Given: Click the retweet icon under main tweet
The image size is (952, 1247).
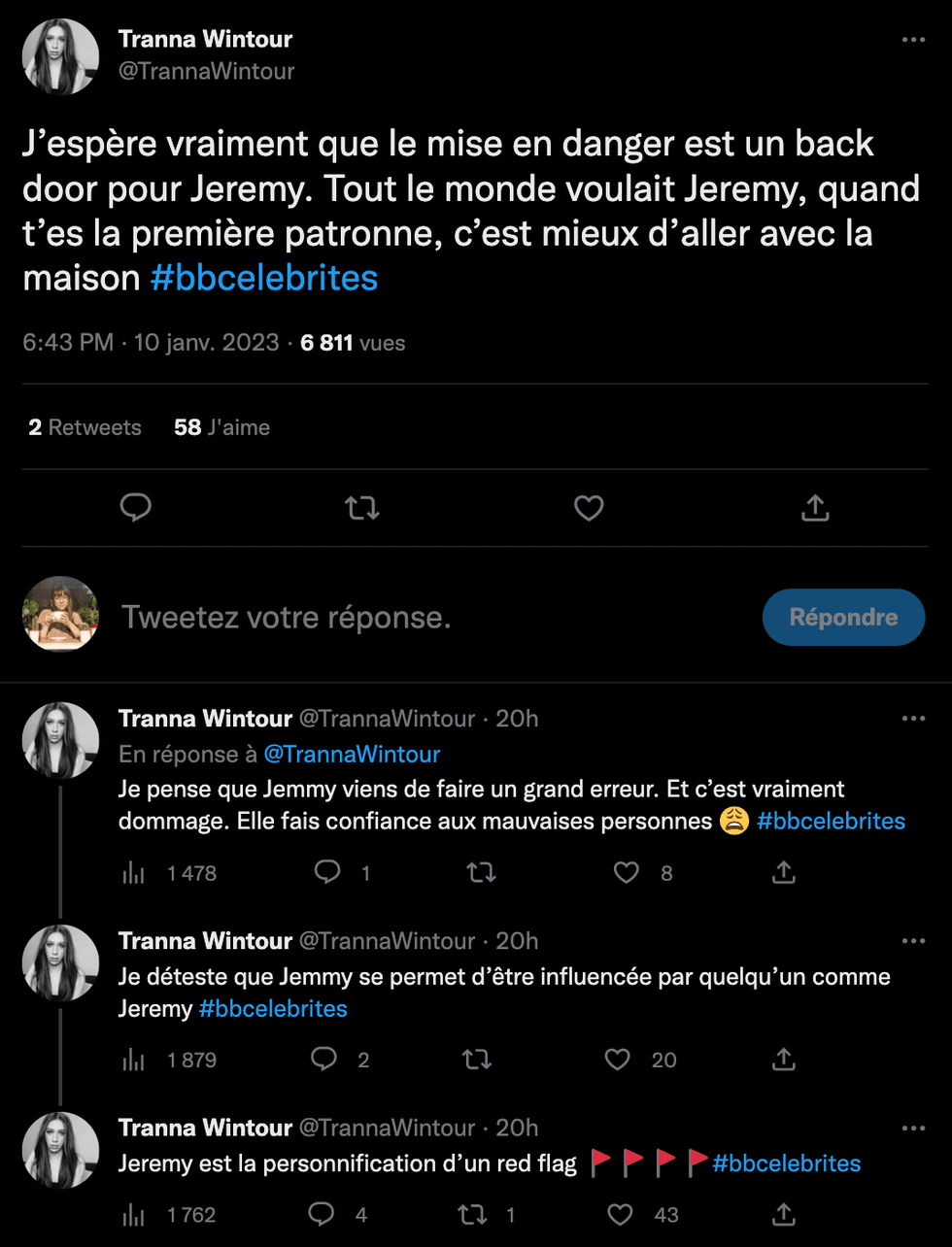Looking at the screenshot, I should click(x=362, y=507).
